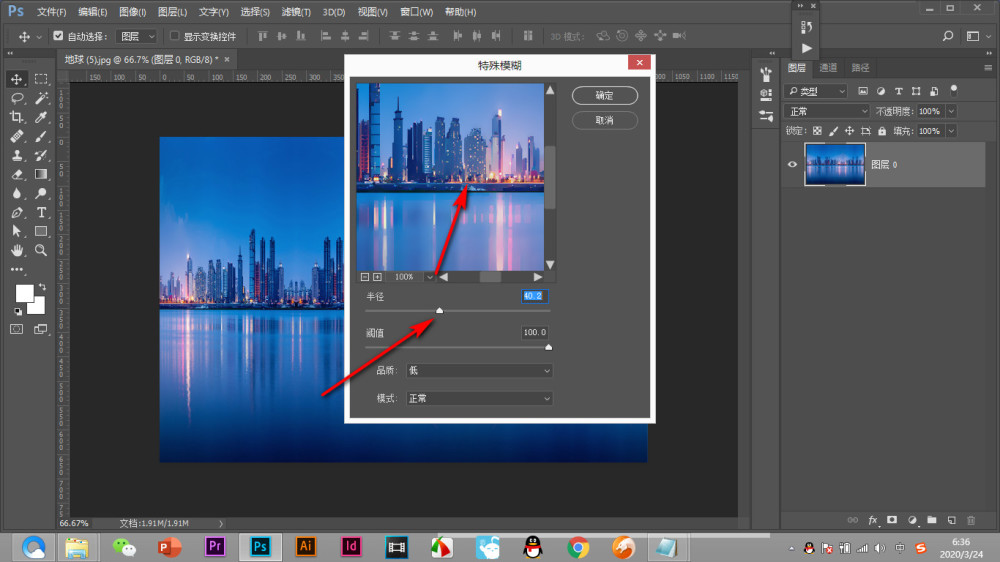Select the Horizontal Type tool

coord(41,212)
